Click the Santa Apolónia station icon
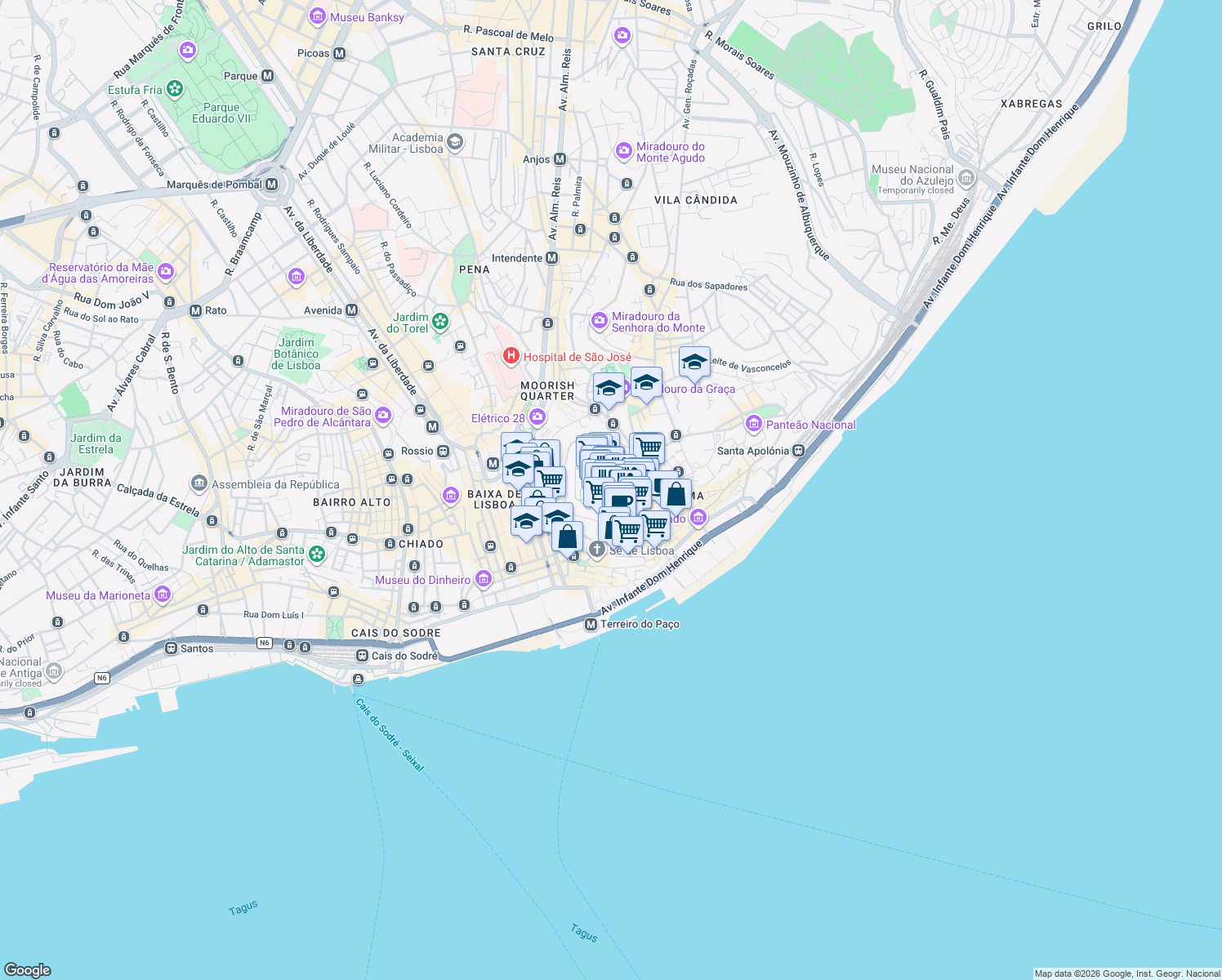The image size is (1222, 980). point(797,449)
